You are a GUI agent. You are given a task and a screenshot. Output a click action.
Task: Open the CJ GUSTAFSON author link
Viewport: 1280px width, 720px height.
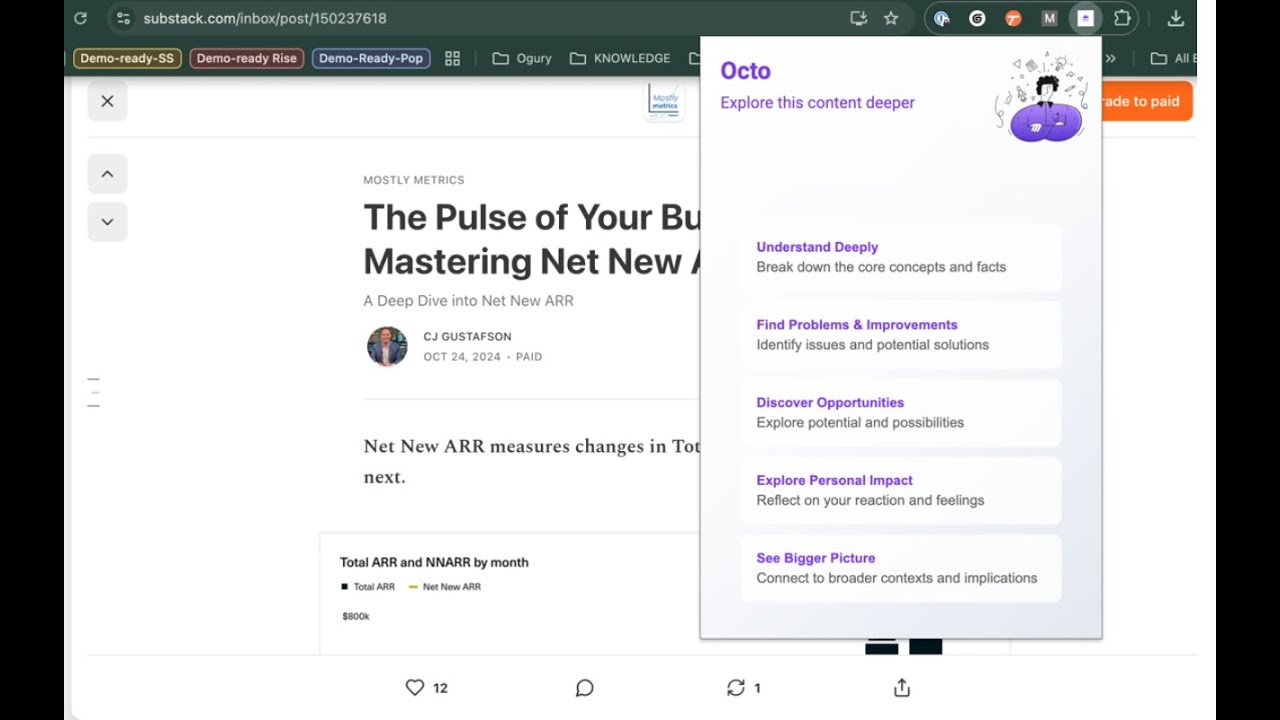[467, 337]
